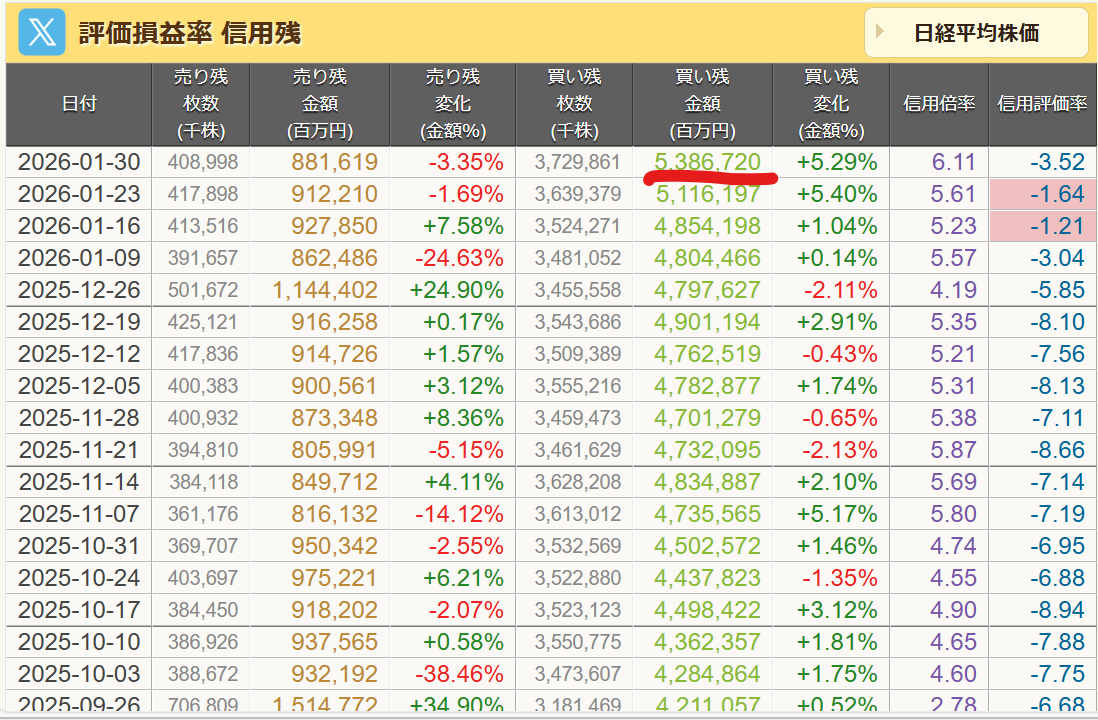Screen dimensions: 1098x720
Task: Click the 信用評価率 column header
Action: [1042, 104]
